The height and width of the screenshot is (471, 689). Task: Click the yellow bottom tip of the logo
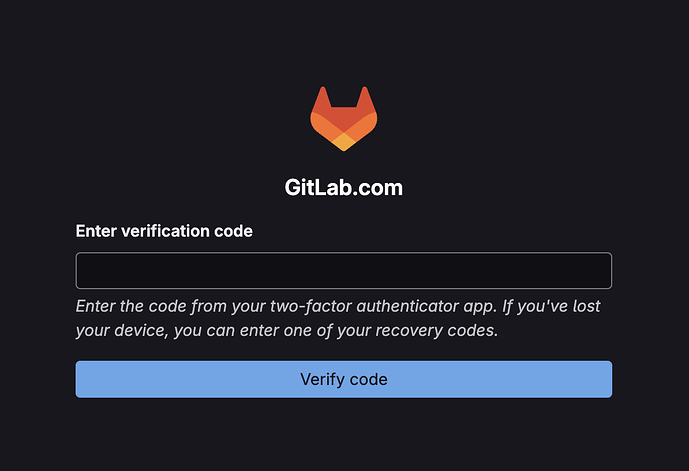344,142
